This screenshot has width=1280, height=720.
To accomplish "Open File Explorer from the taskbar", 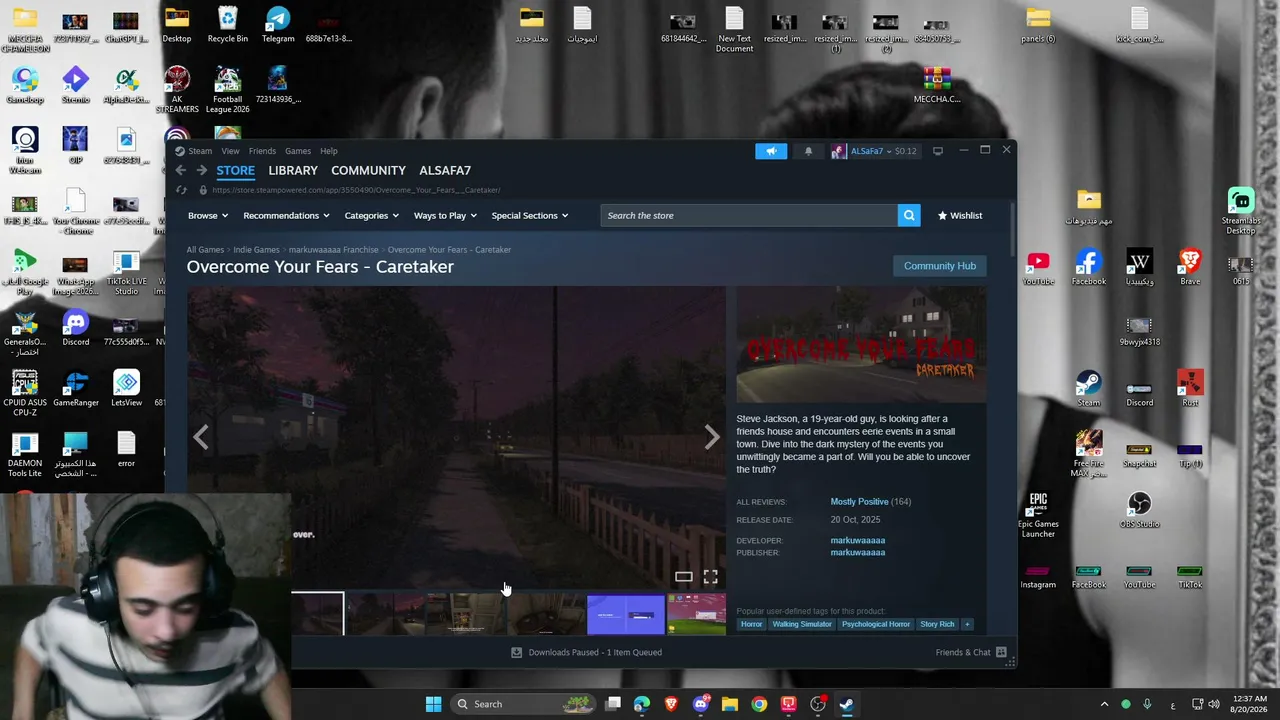I will pyautogui.click(x=730, y=704).
